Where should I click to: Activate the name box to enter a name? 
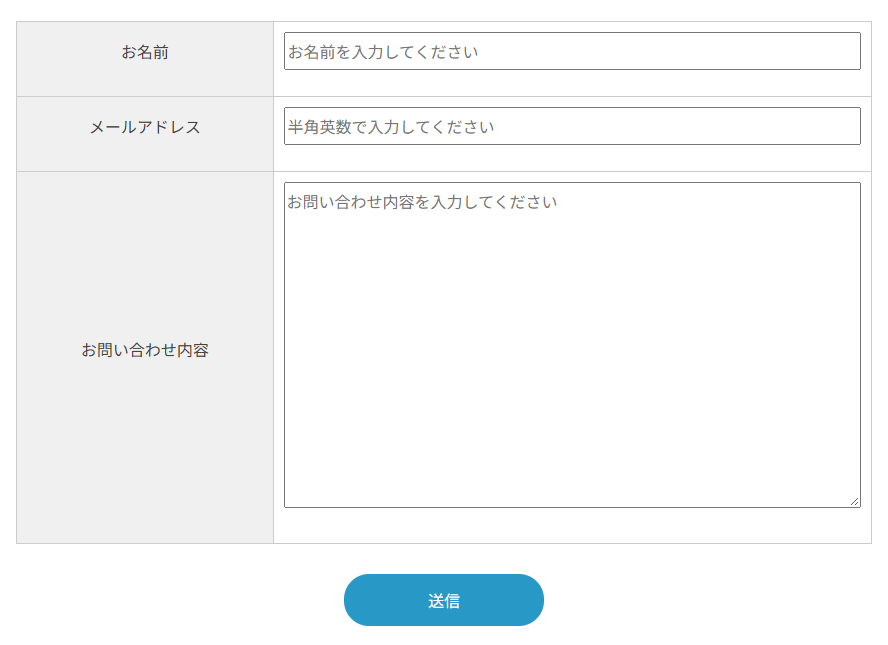572,51
